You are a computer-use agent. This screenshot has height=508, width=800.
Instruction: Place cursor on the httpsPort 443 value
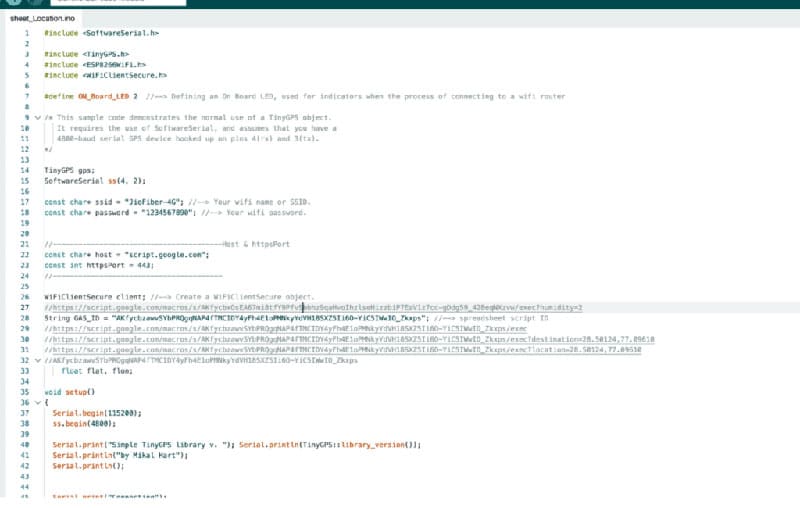144,265
